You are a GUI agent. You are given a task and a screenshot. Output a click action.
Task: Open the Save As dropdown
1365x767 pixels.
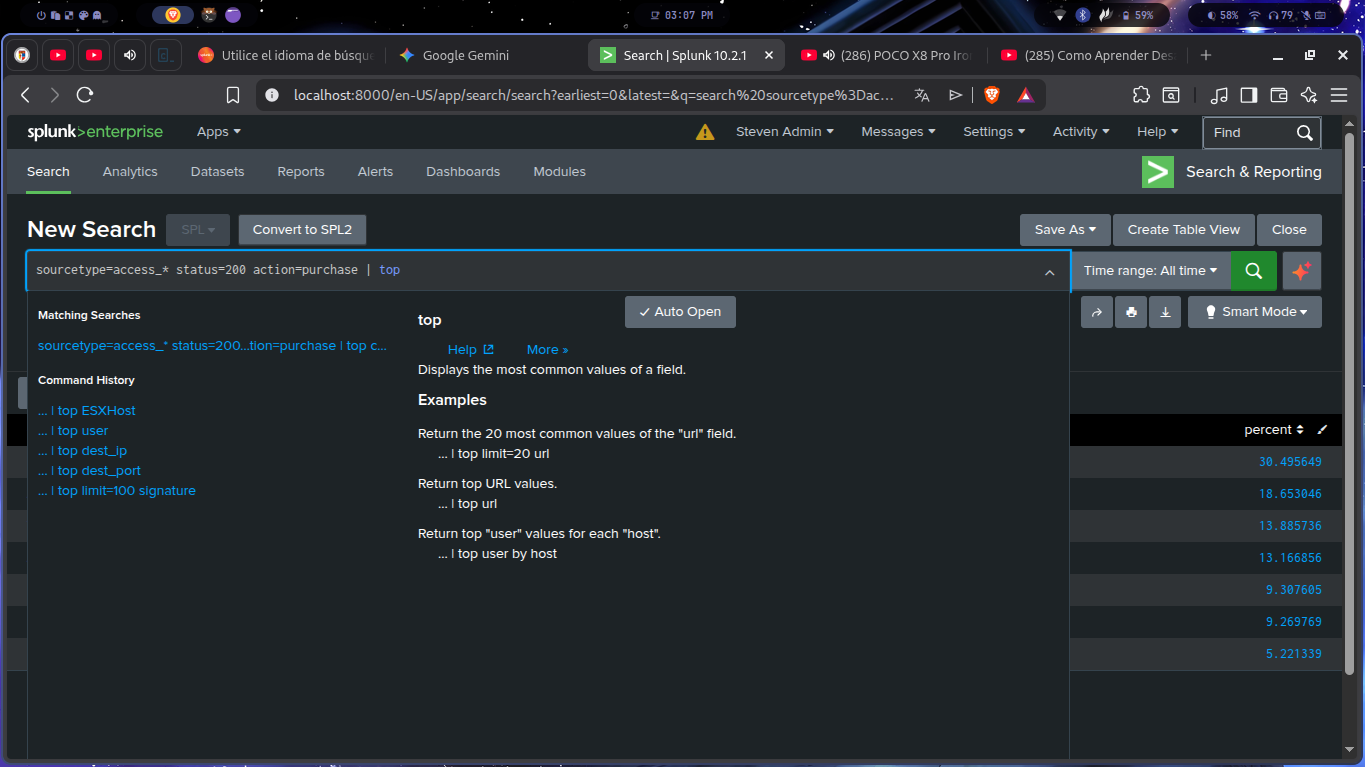[x=1065, y=230]
